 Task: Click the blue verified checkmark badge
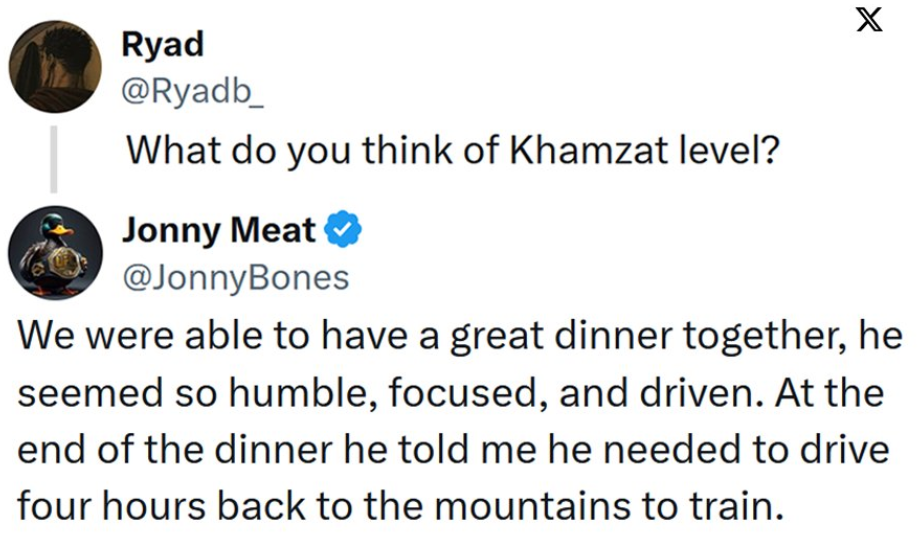(x=345, y=230)
